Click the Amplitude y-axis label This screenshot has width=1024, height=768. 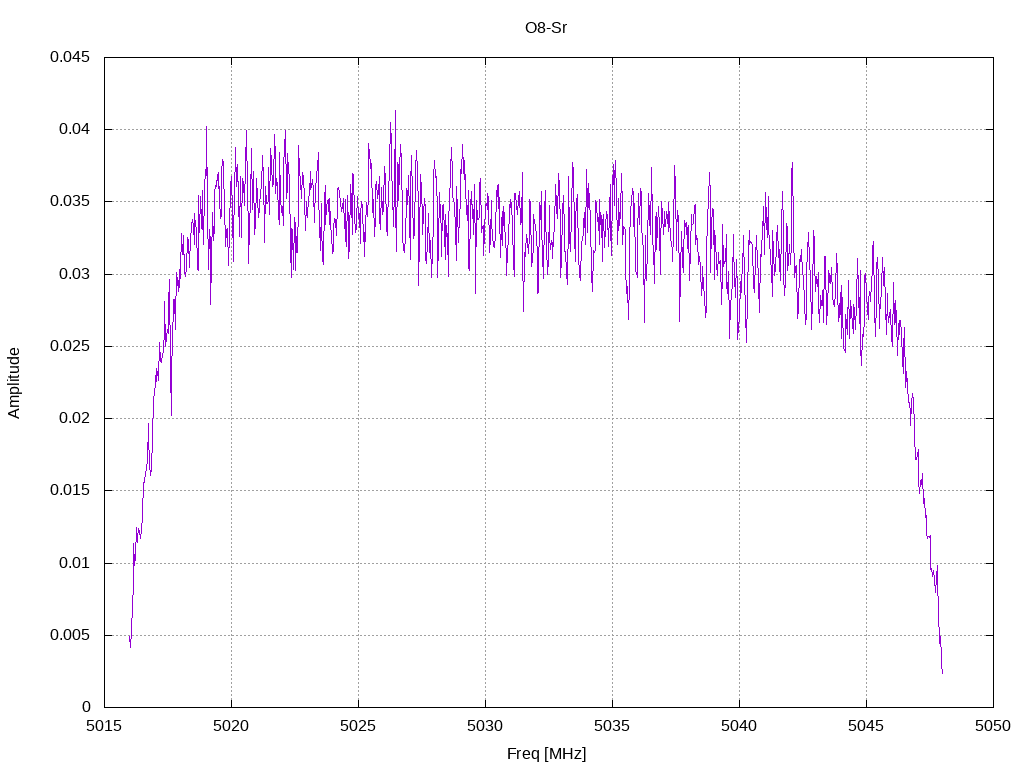tap(14, 383)
